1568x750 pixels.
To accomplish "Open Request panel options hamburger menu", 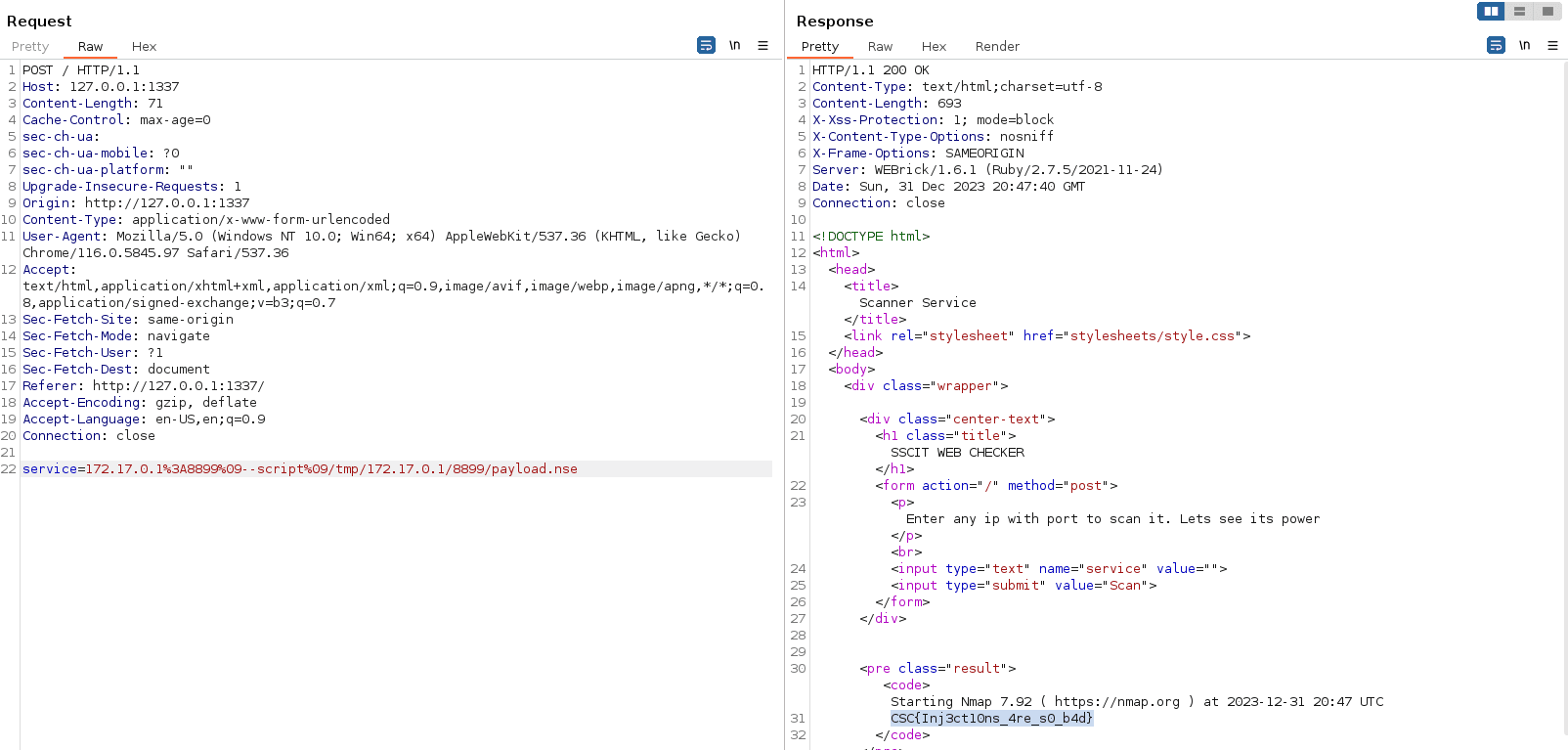I will 762,45.
